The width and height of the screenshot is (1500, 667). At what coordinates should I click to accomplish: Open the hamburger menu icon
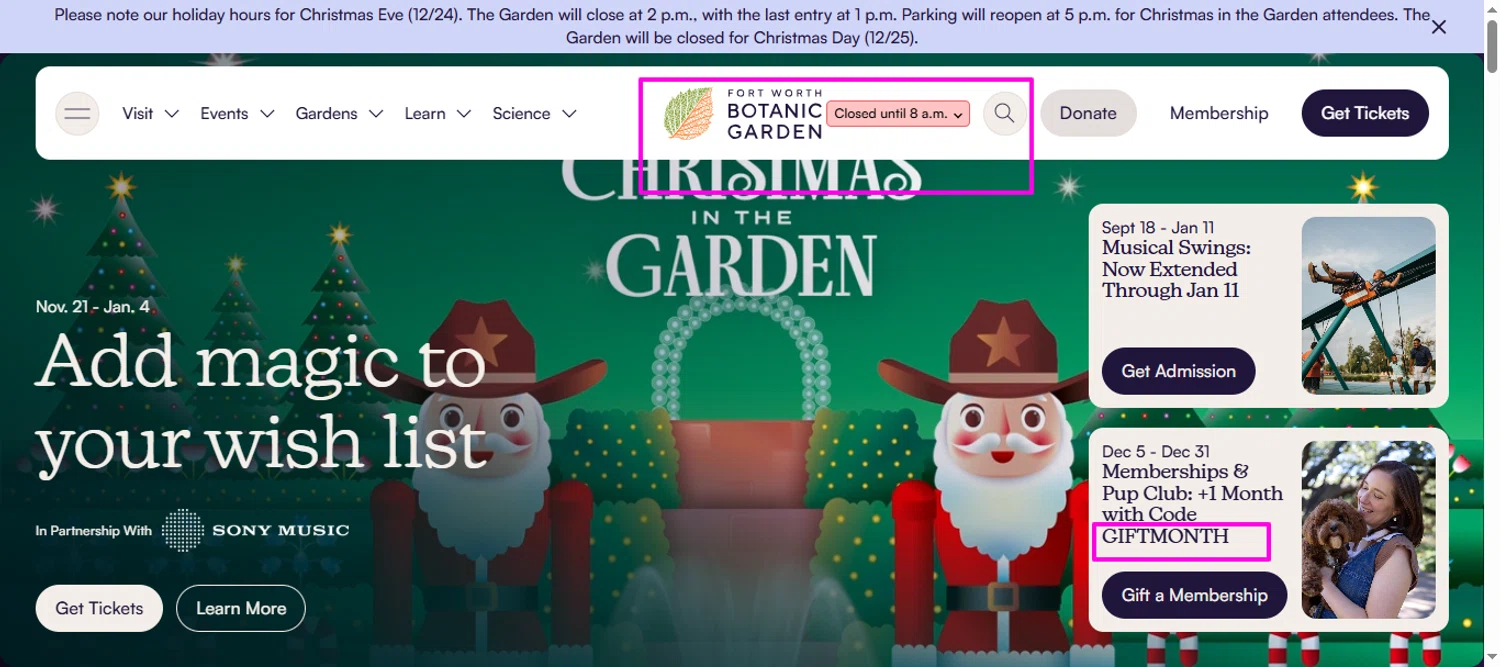pyautogui.click(x=77, y=113)
